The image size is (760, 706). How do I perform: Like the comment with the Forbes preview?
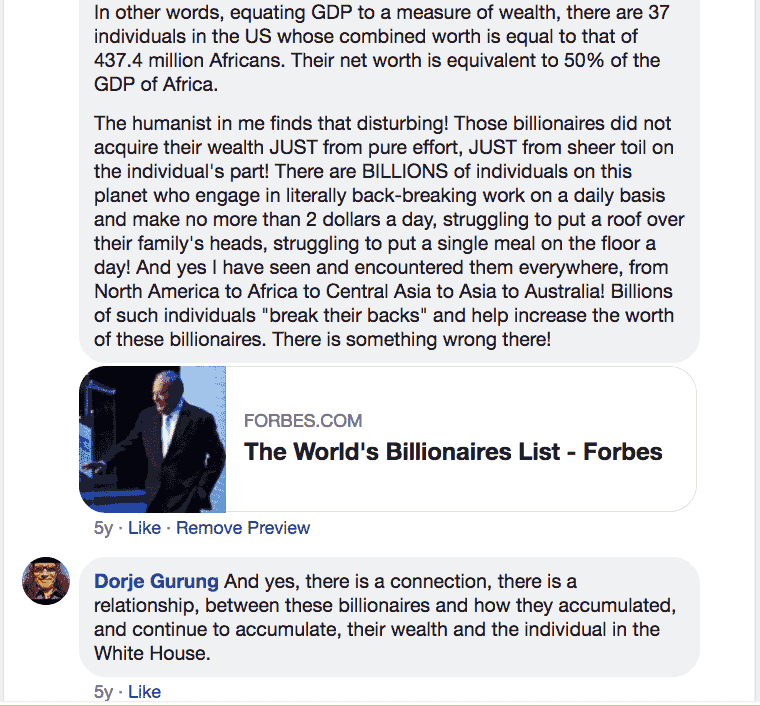[x=144, y=528]
